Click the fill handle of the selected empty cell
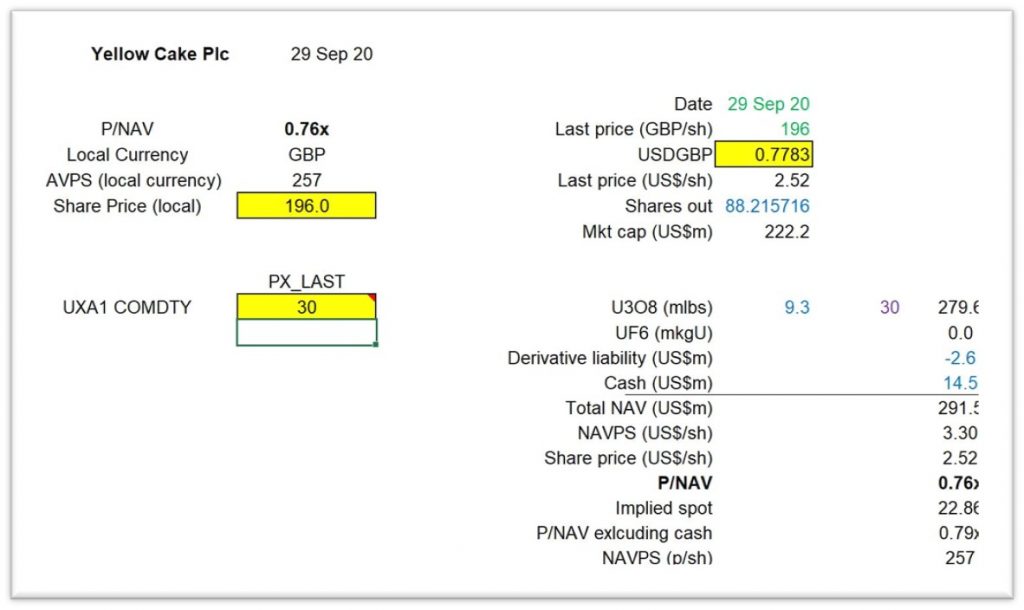Image resolution: width=1024 pixels, height=610 pixels. point(376,344)
